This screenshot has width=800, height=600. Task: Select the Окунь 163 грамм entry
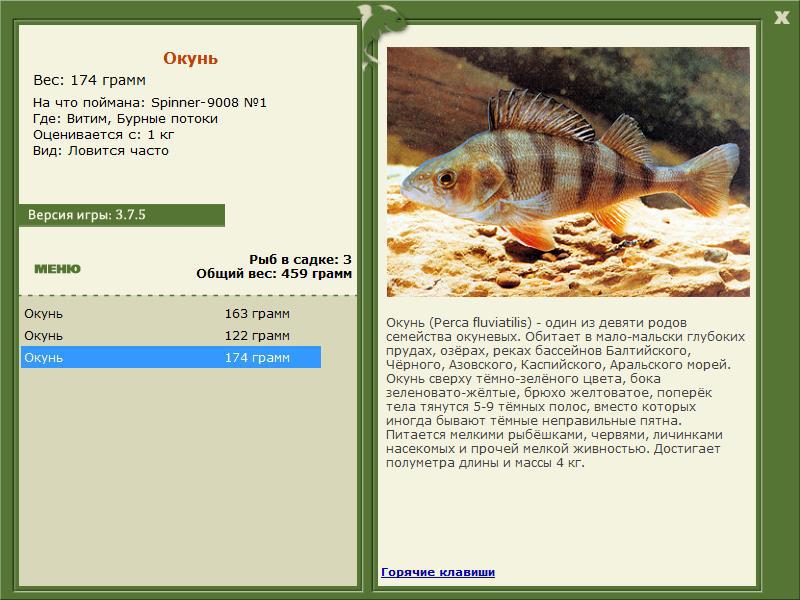click(x=171, y=313)
